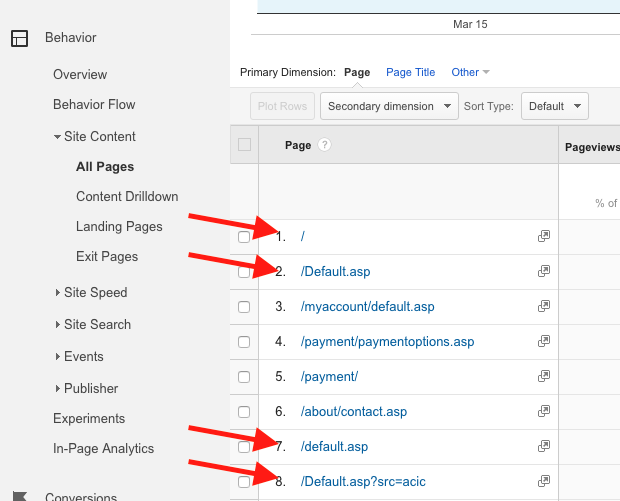Tick the select-all checkbox in table header

coord(244,145)
